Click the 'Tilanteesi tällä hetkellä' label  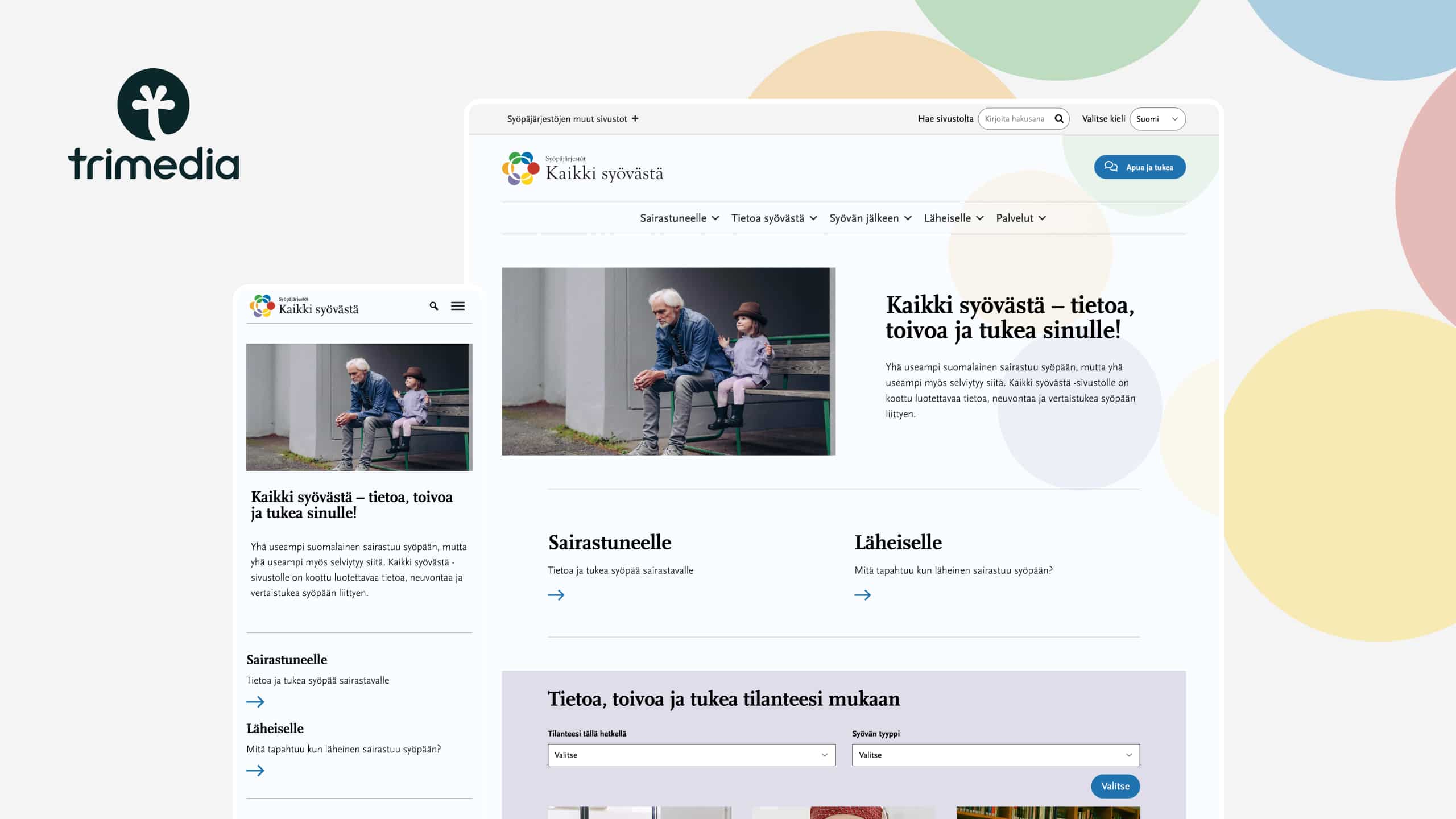587,734
